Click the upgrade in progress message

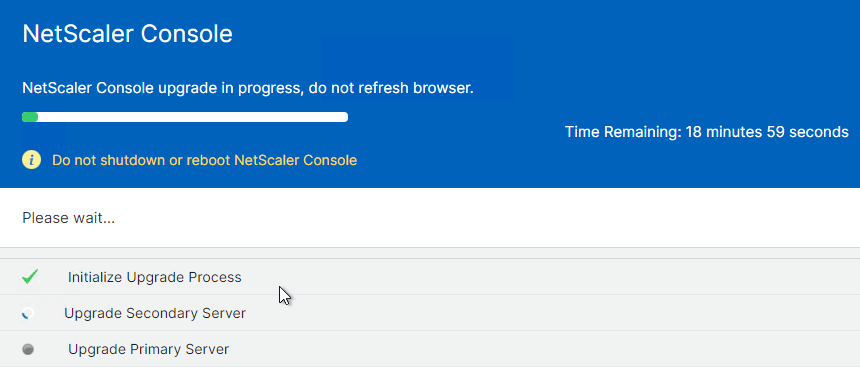tap(248, 88)
